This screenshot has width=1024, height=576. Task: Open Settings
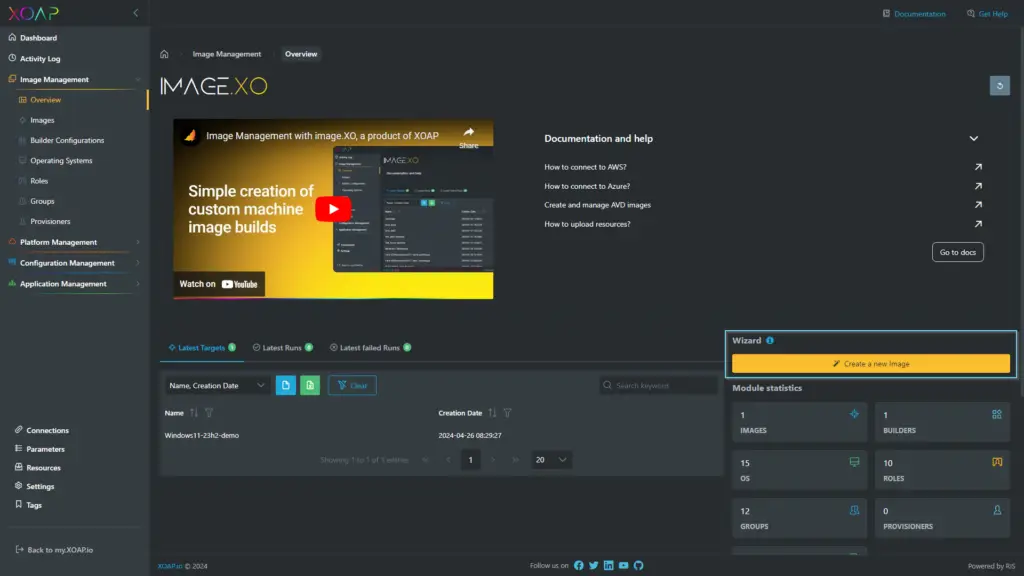click(40, 487)
